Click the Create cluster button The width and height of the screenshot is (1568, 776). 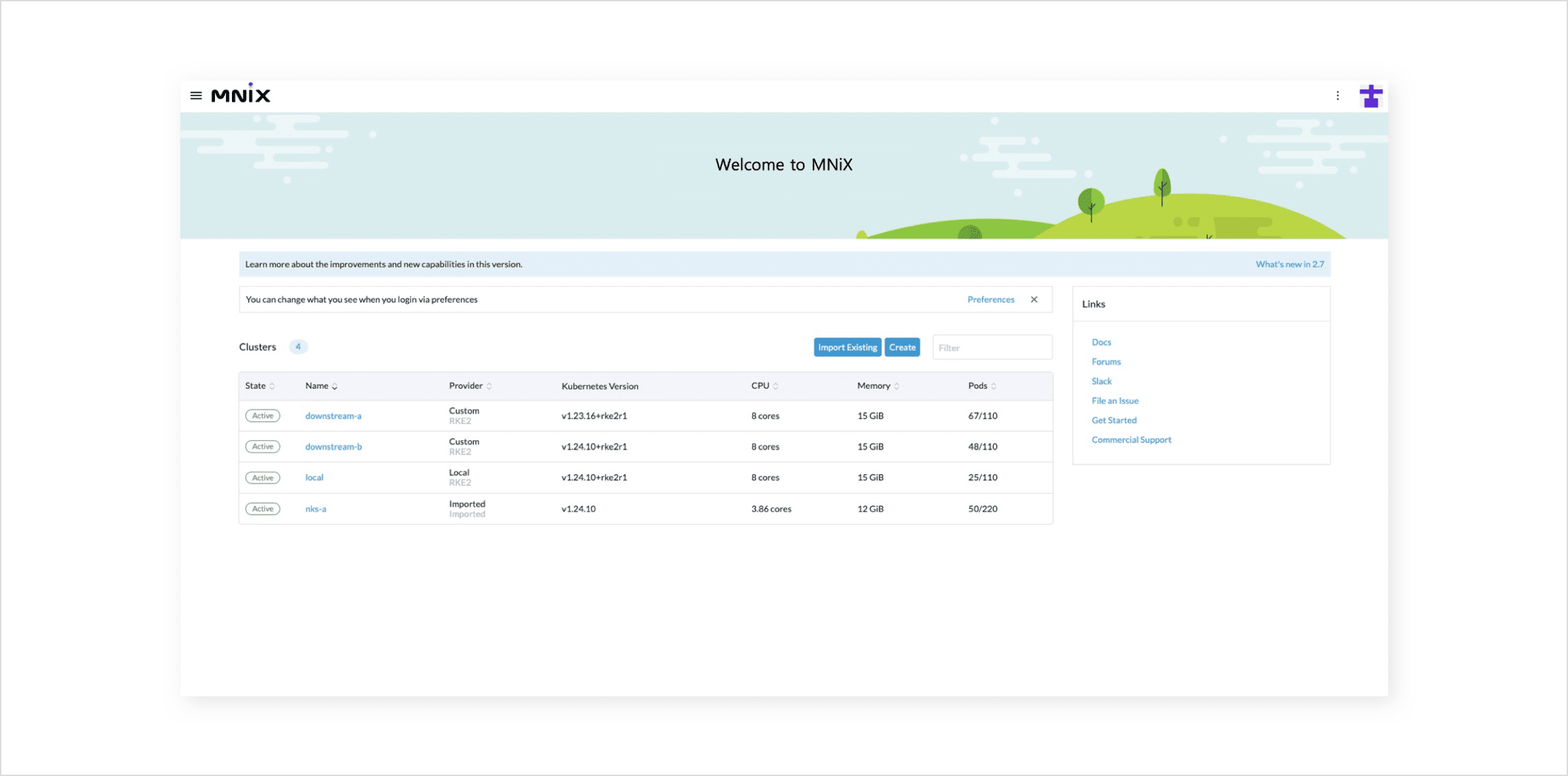point(902,348)
